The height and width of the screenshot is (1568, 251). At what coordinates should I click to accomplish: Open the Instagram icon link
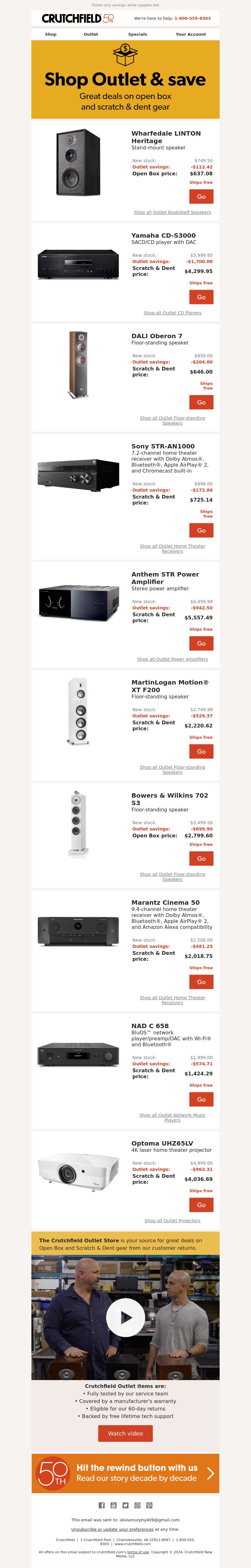click(138, 1505)
